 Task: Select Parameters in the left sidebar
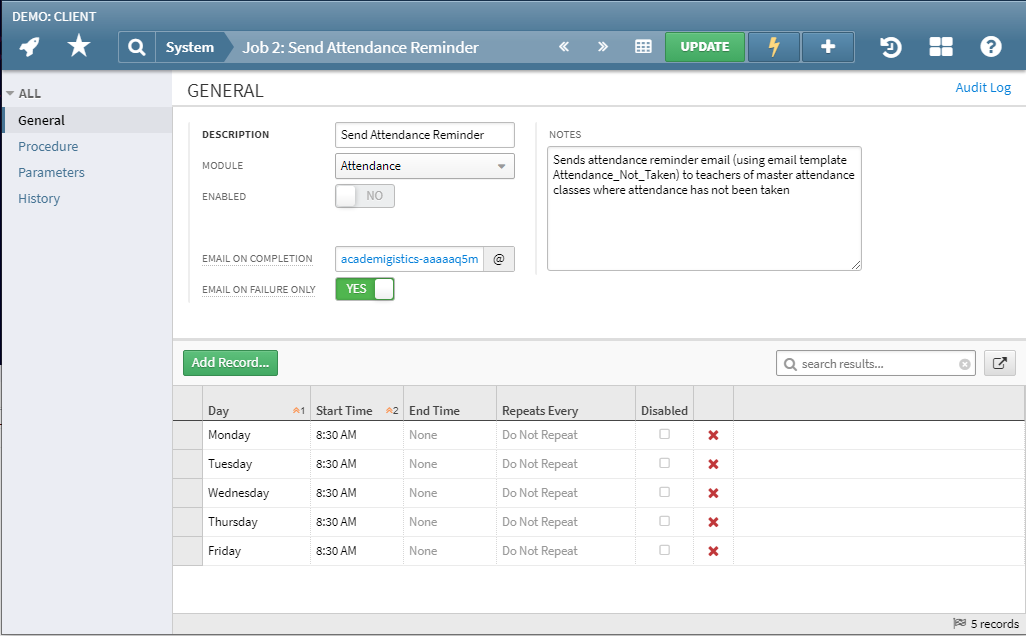[x=51, y=172]
